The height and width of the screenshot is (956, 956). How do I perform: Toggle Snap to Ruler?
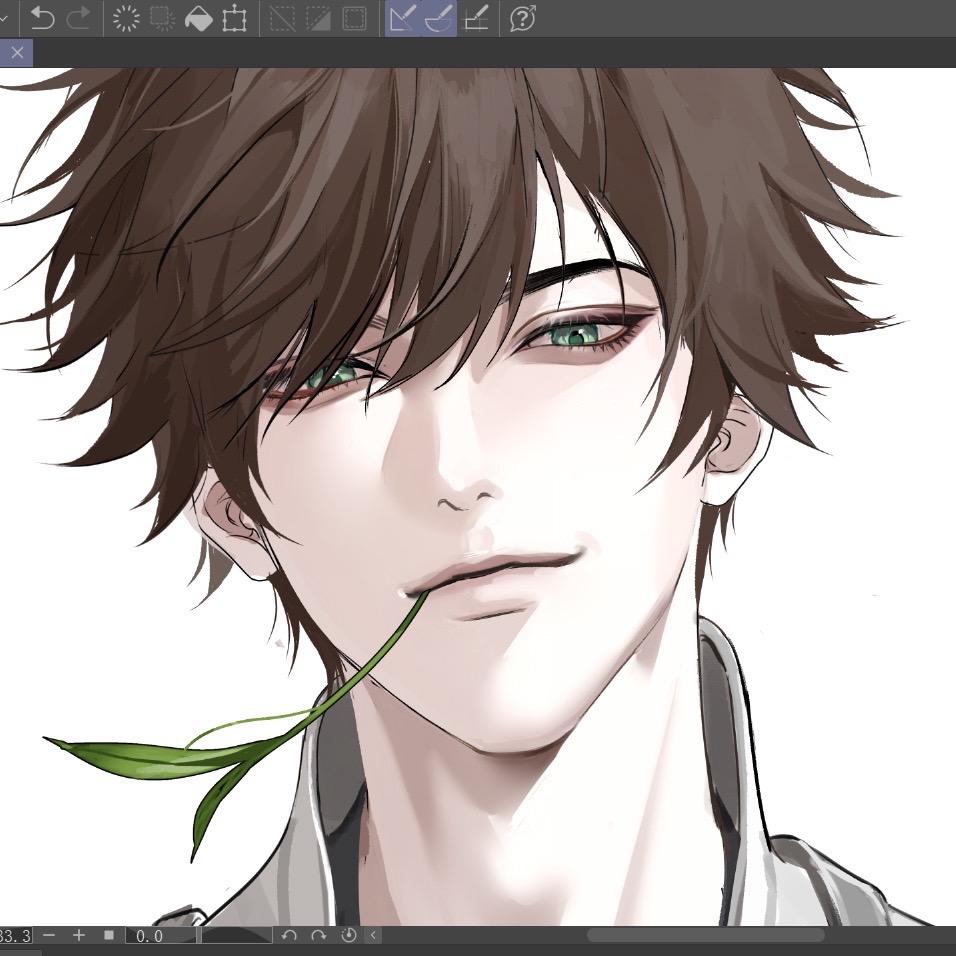[x=402, y=18]
